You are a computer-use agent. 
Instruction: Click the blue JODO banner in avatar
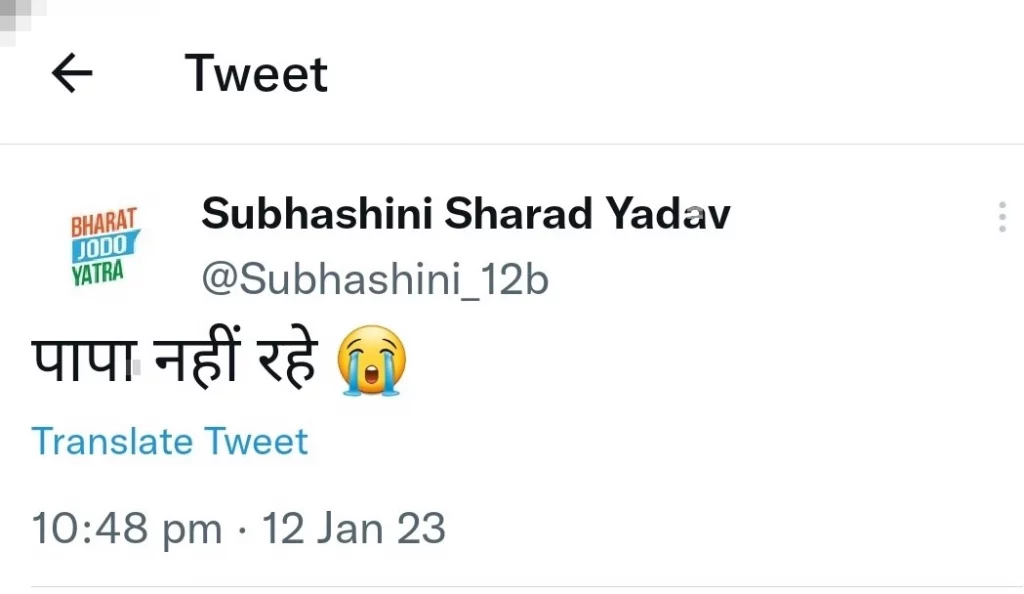tap(104, 247)
